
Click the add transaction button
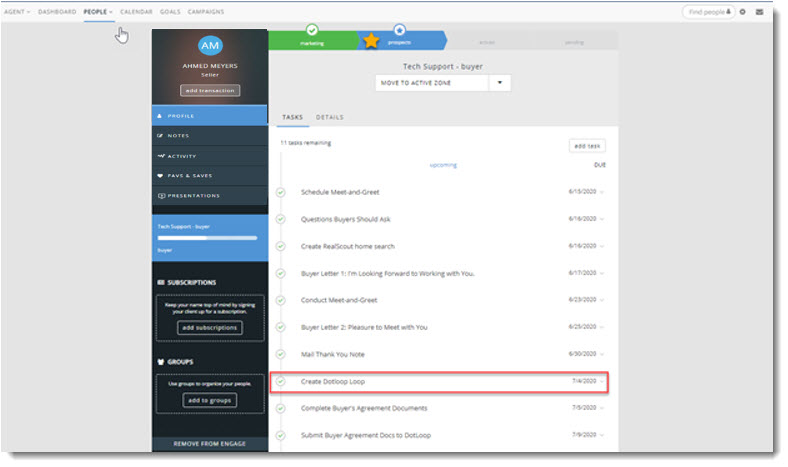[x=210, y=90]
